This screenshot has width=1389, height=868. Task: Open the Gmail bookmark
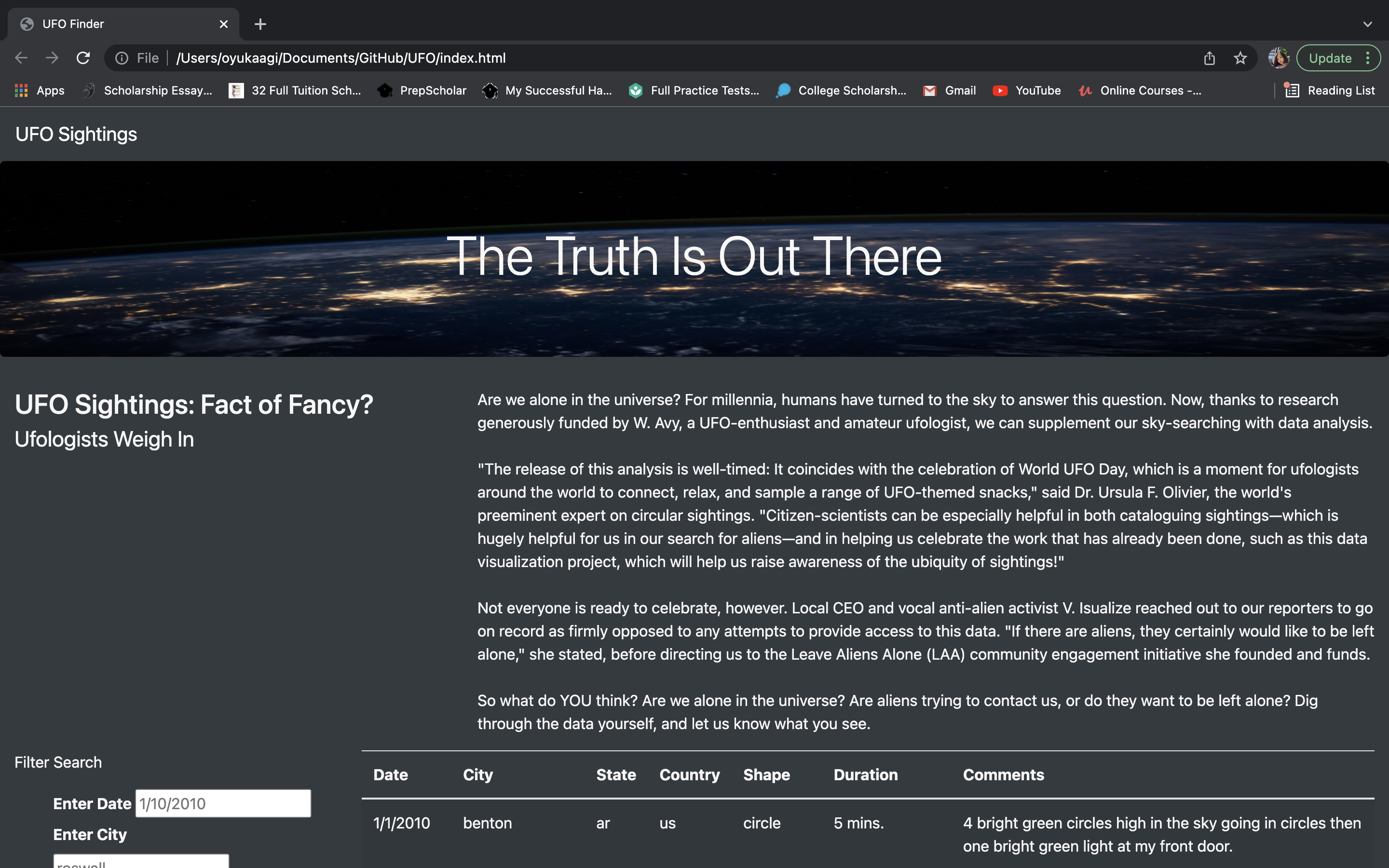[949, 90]
